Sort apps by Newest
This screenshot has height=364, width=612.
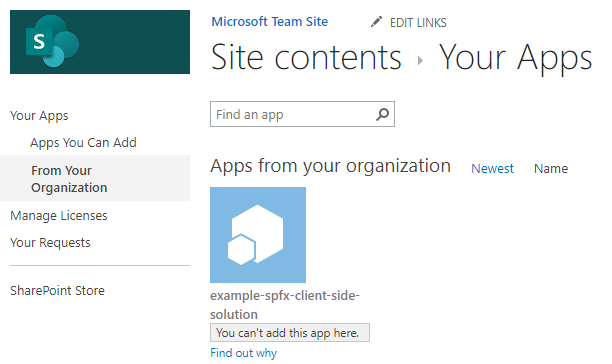pos(492,169)
